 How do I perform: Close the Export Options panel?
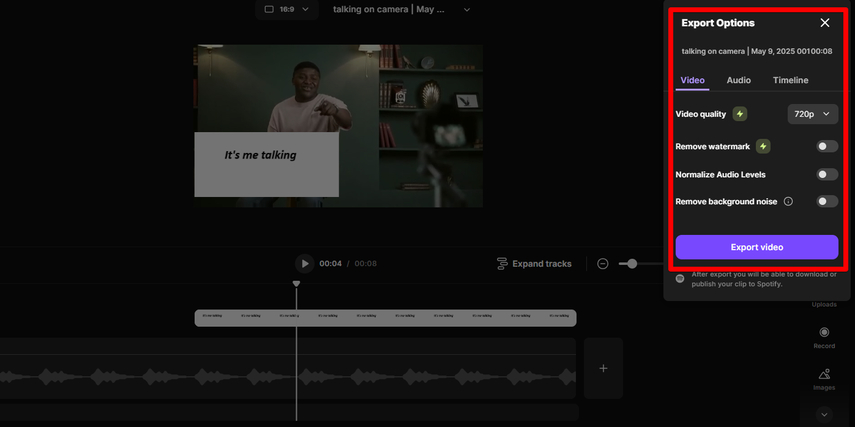point(824,23)
